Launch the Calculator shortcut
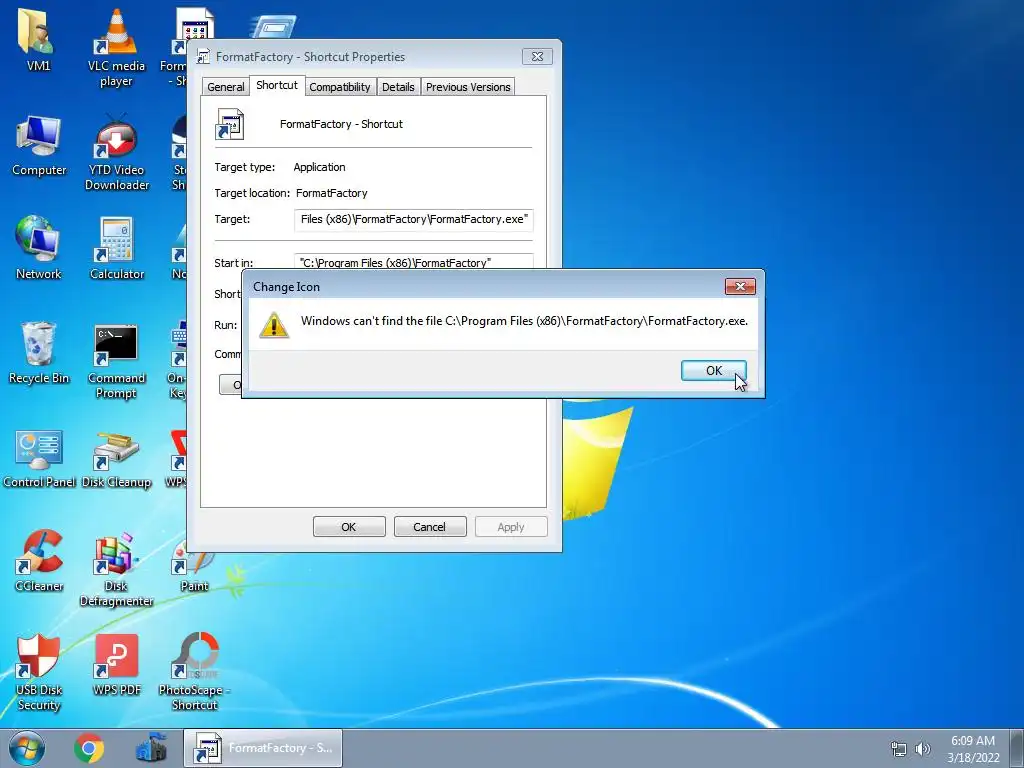1024x768 pixels. pyautogui.click(x=116, y=248)
